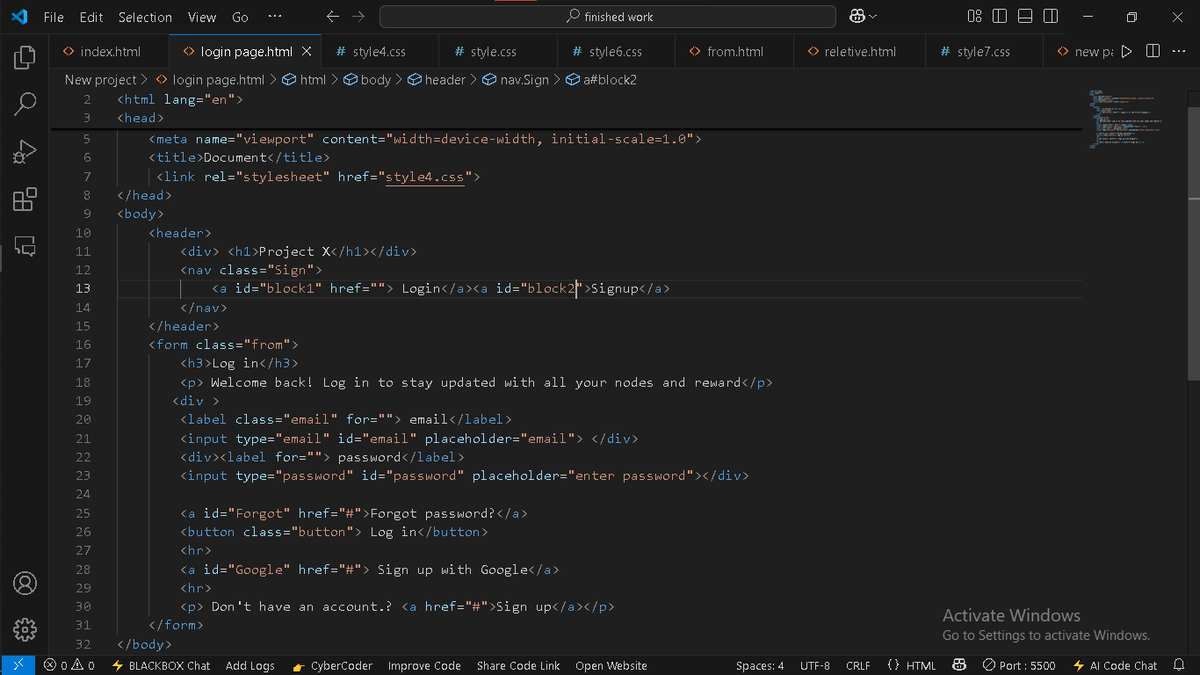The width and height of the screenshot is (1200, 675).
Task: Click the Copilot status bar icon
Action: click(959, 665)
